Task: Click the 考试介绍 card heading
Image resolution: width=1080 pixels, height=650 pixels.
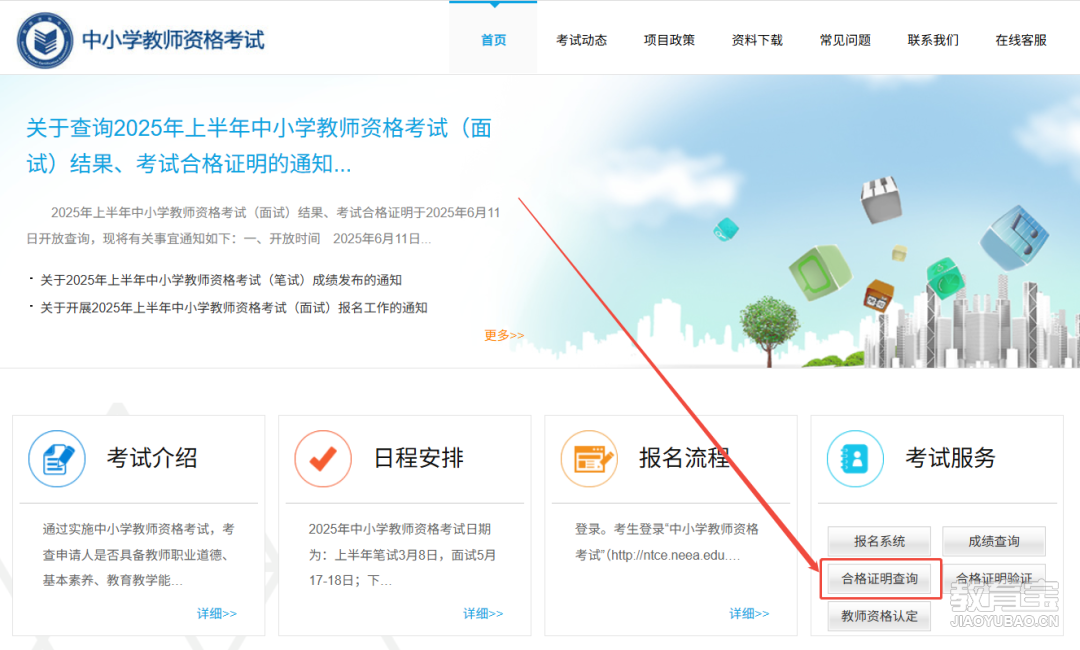Action: 152,458
